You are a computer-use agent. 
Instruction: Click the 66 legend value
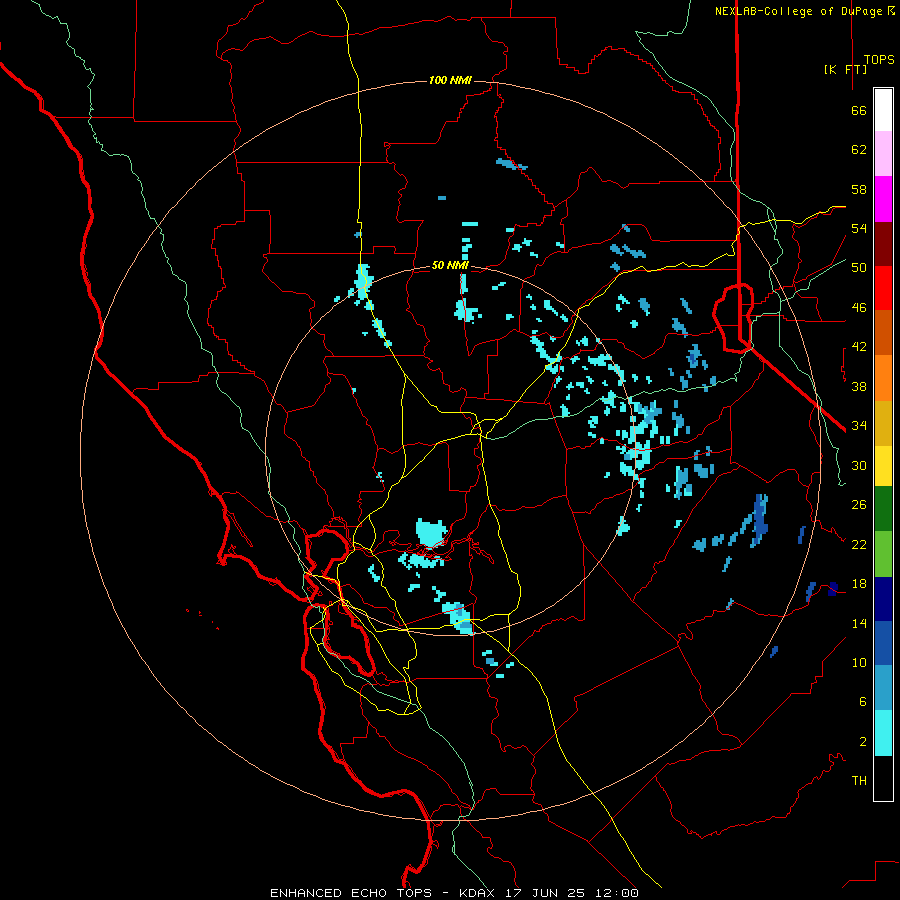(x=859, y=110)
